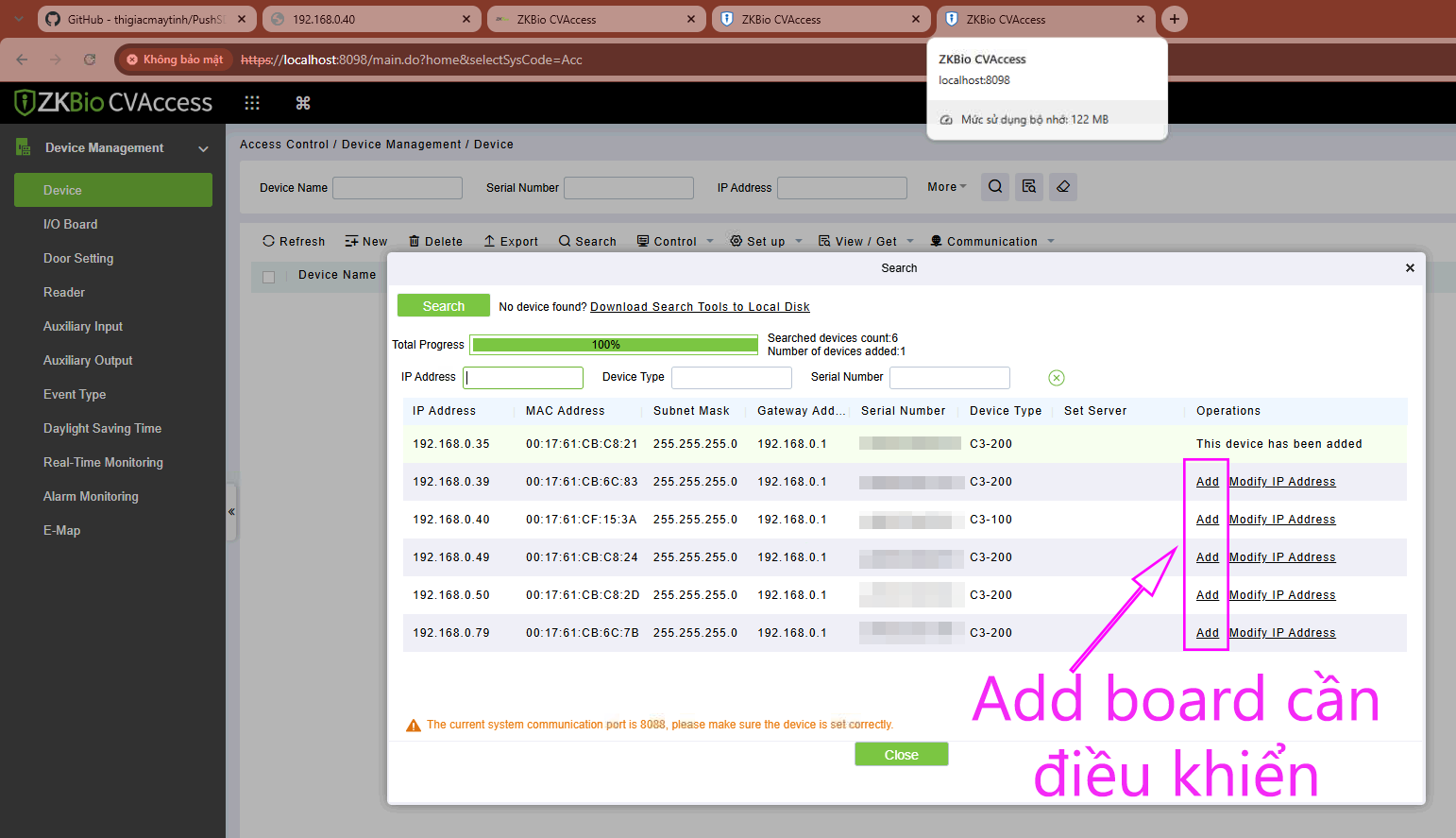Image resolution: width=1456 pixels, height=838 pixels.
Task: Open the More filters dropdown
Action: click(946, 187)
